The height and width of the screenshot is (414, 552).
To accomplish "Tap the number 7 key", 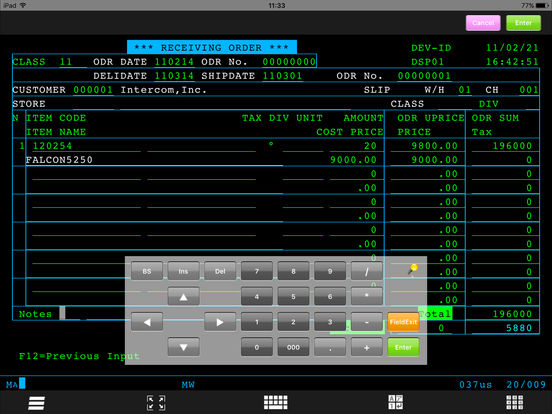I will 257,271.
